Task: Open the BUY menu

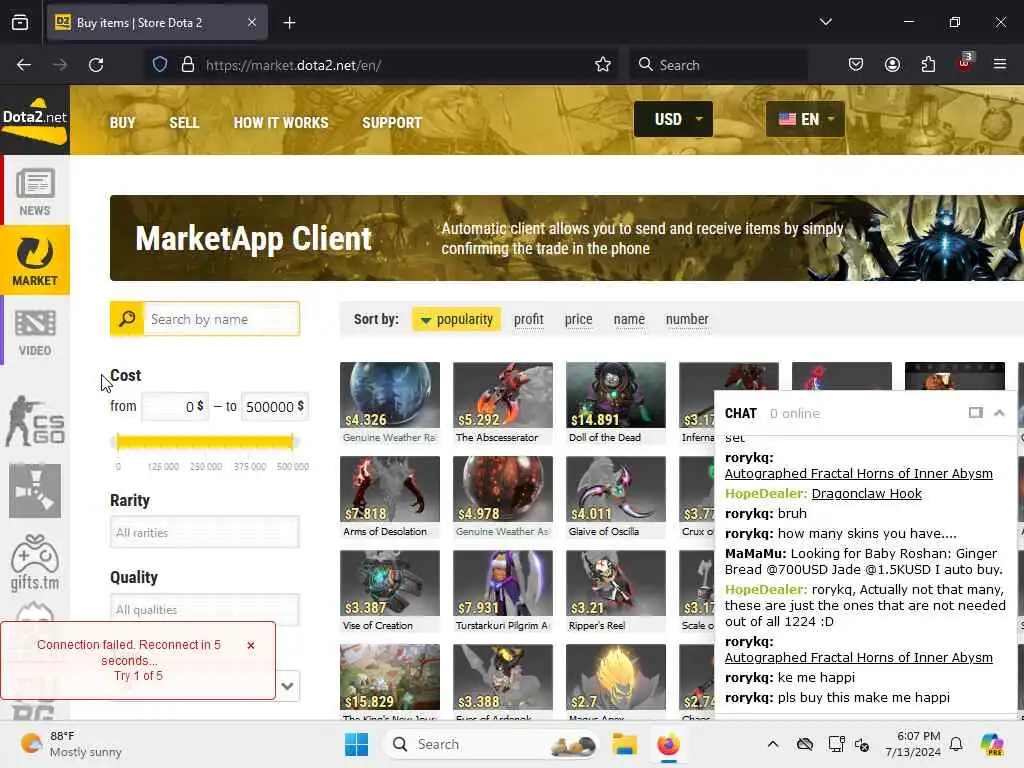Action: pos(122,123)
